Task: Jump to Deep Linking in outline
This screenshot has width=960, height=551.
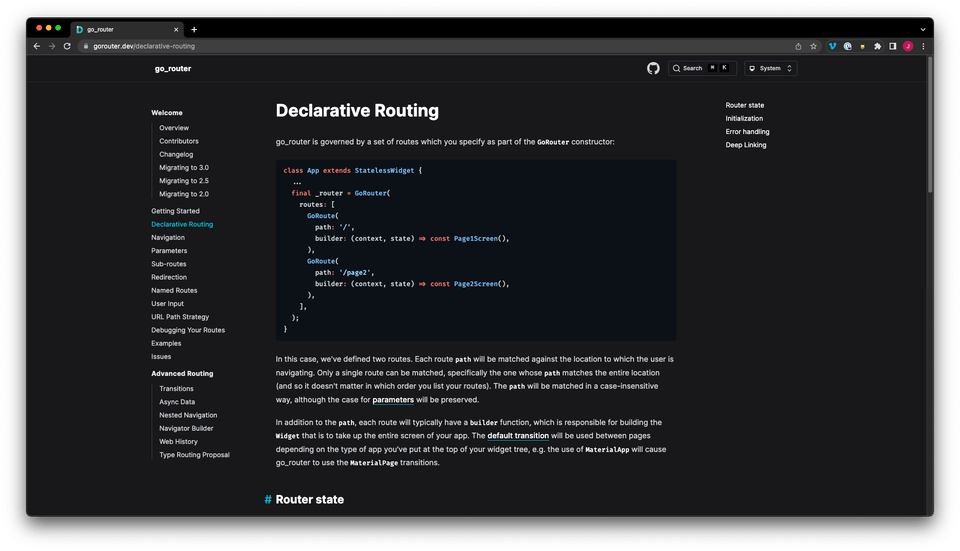Action: 746,145
